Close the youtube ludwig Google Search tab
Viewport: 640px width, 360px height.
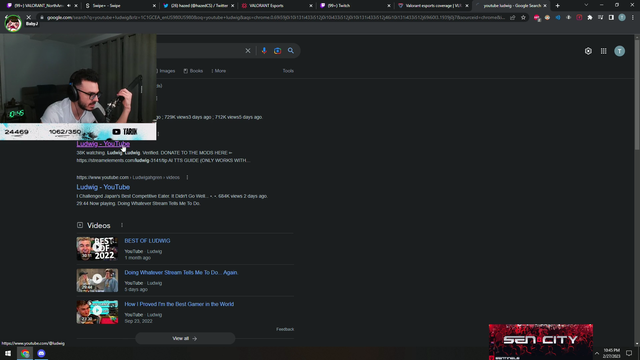(545, 6)
